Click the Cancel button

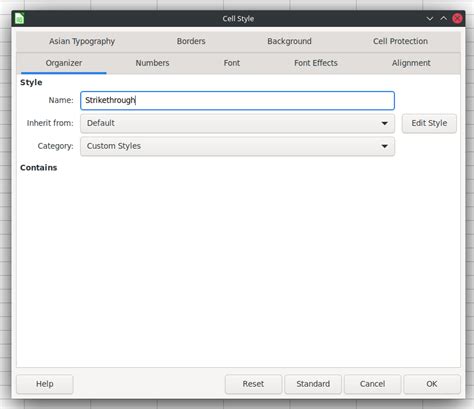pyautogui.click(x=372, y=384)
